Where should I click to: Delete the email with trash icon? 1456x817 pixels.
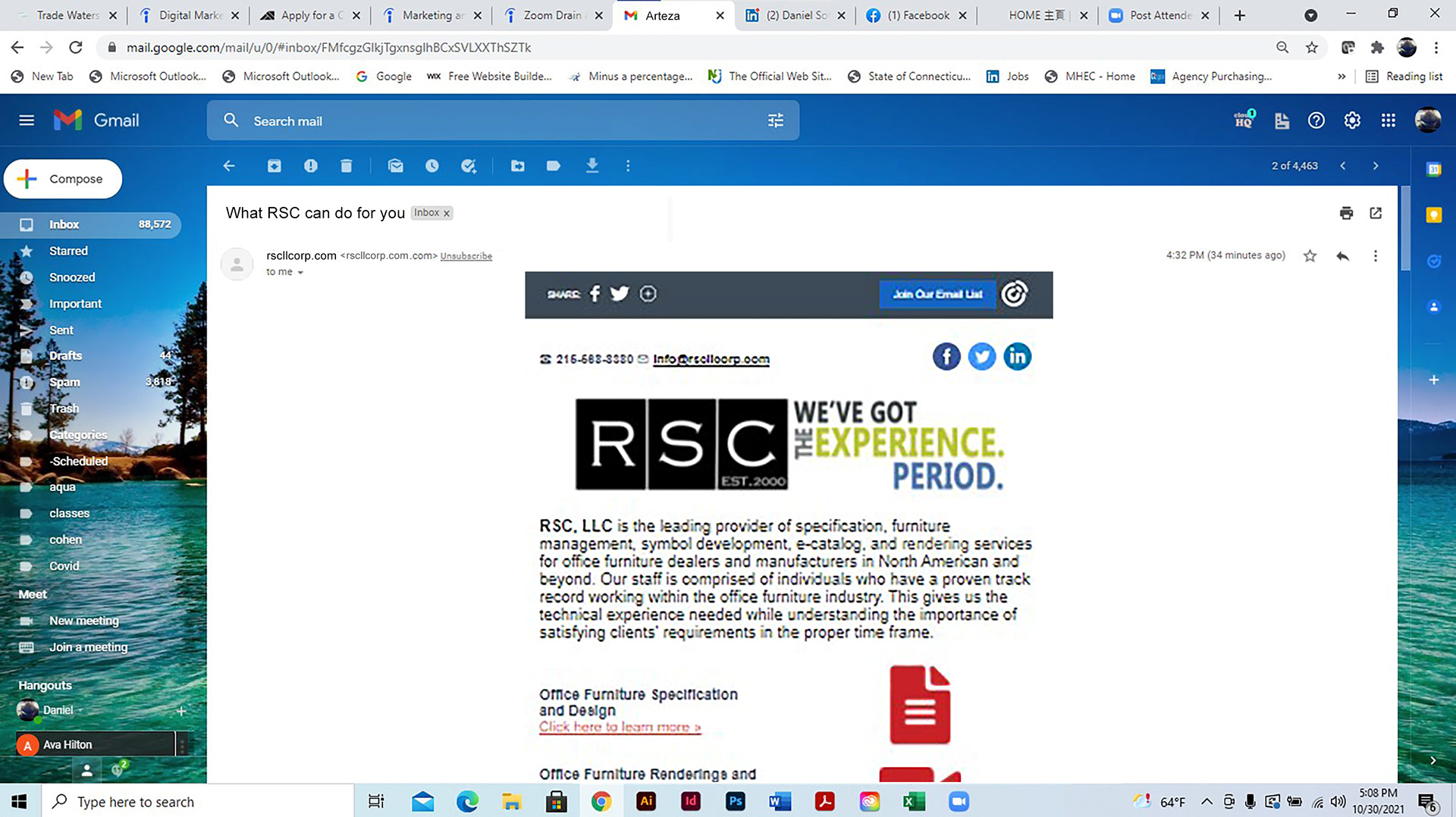(347, 166)
